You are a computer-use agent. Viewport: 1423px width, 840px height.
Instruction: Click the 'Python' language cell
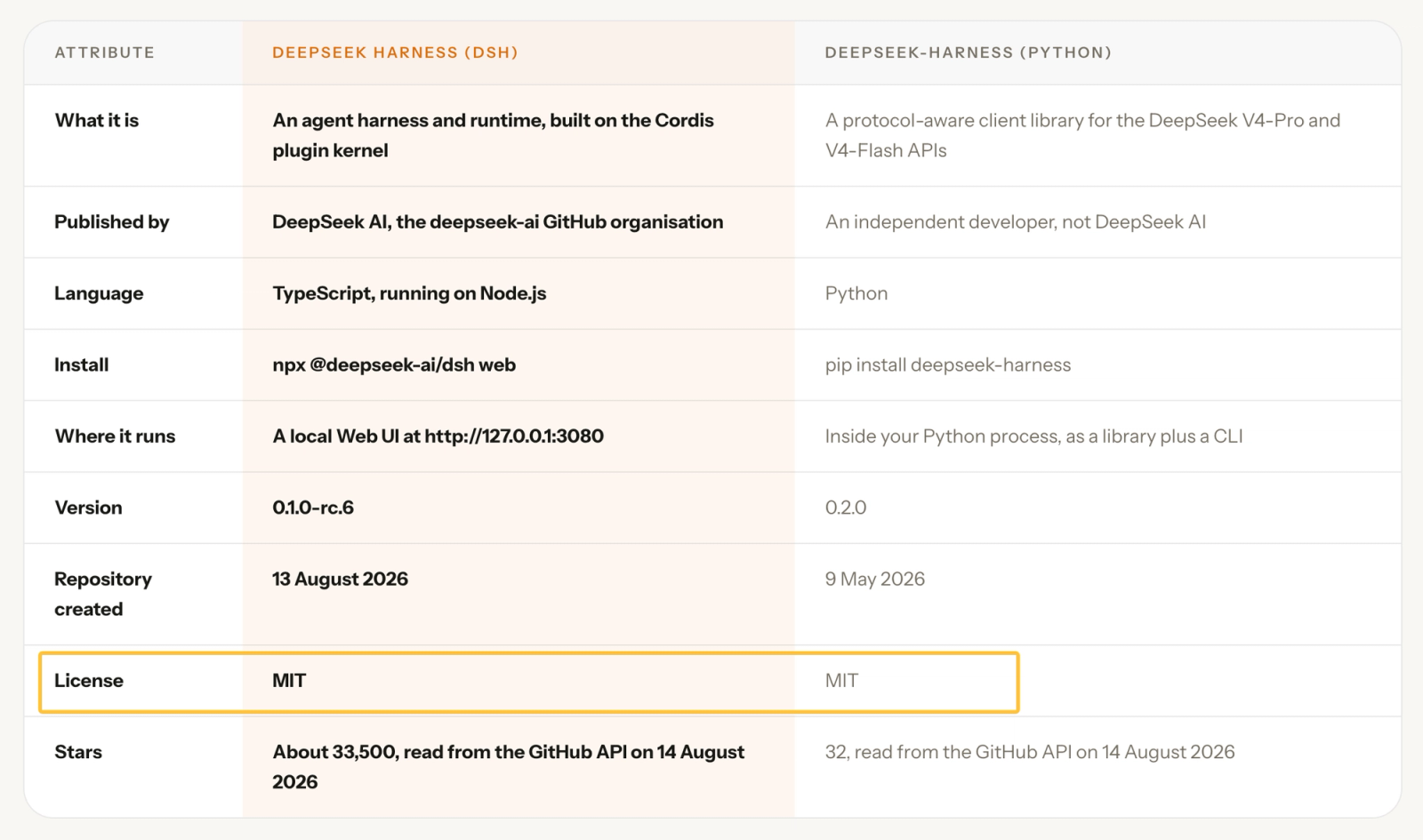[856, 293]
